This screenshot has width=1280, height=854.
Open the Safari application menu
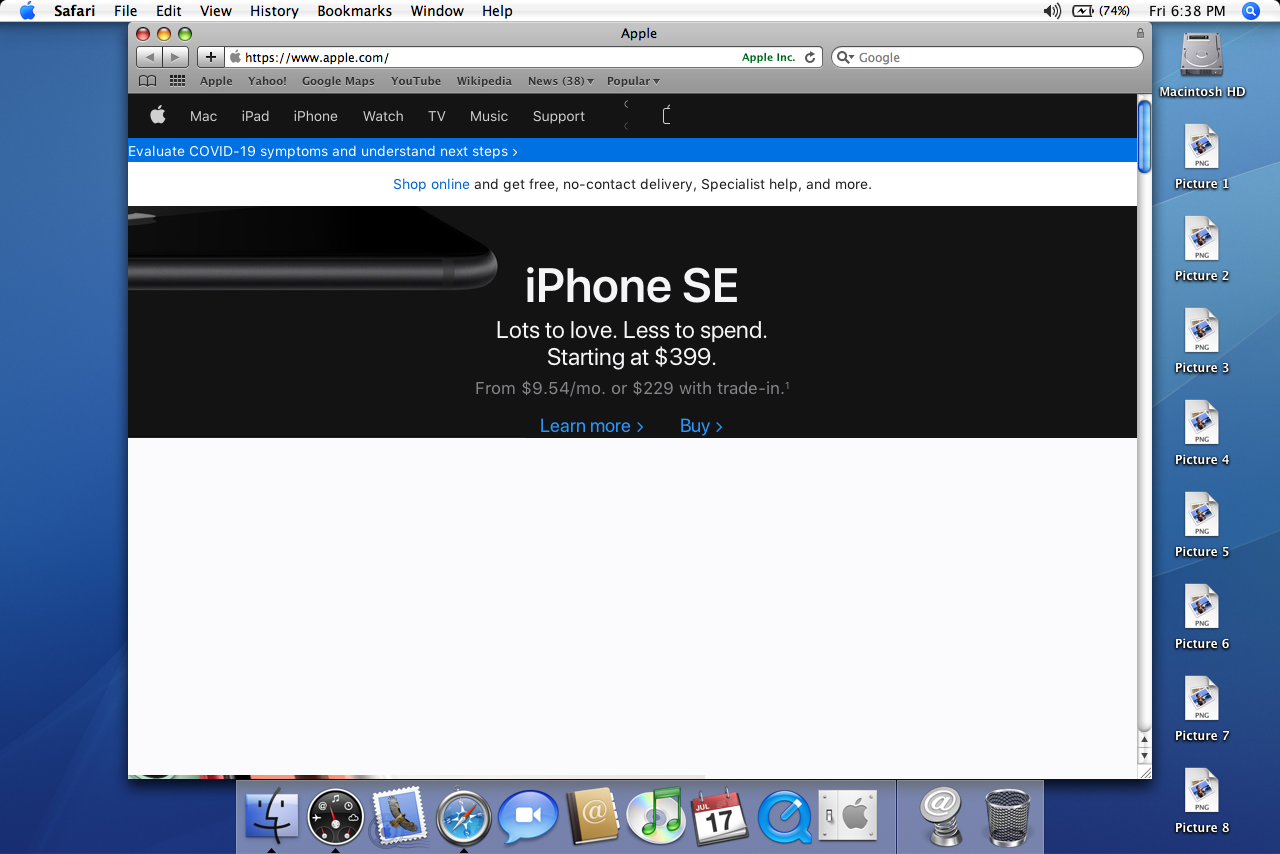coord(75,11)
